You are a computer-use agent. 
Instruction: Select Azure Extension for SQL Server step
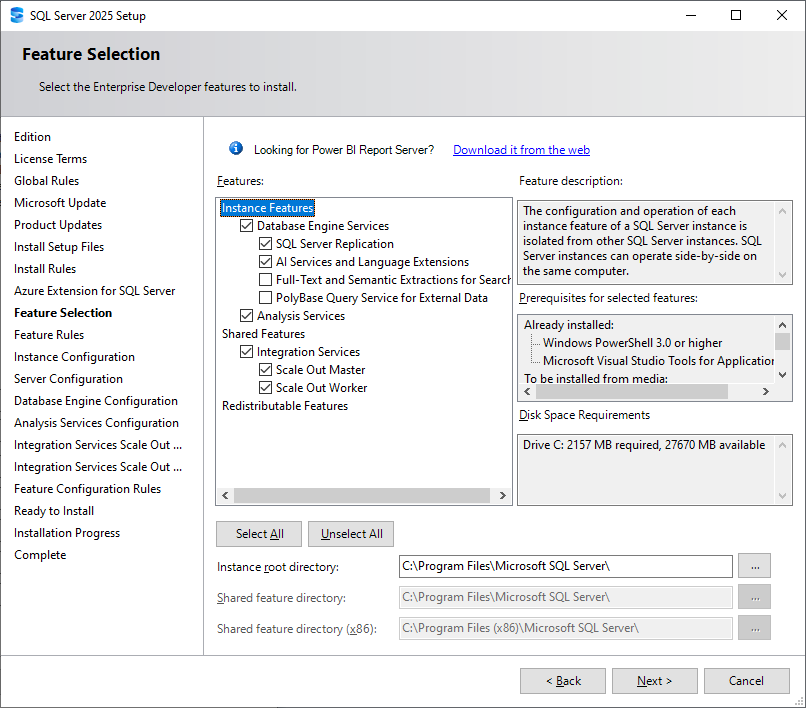95,291
